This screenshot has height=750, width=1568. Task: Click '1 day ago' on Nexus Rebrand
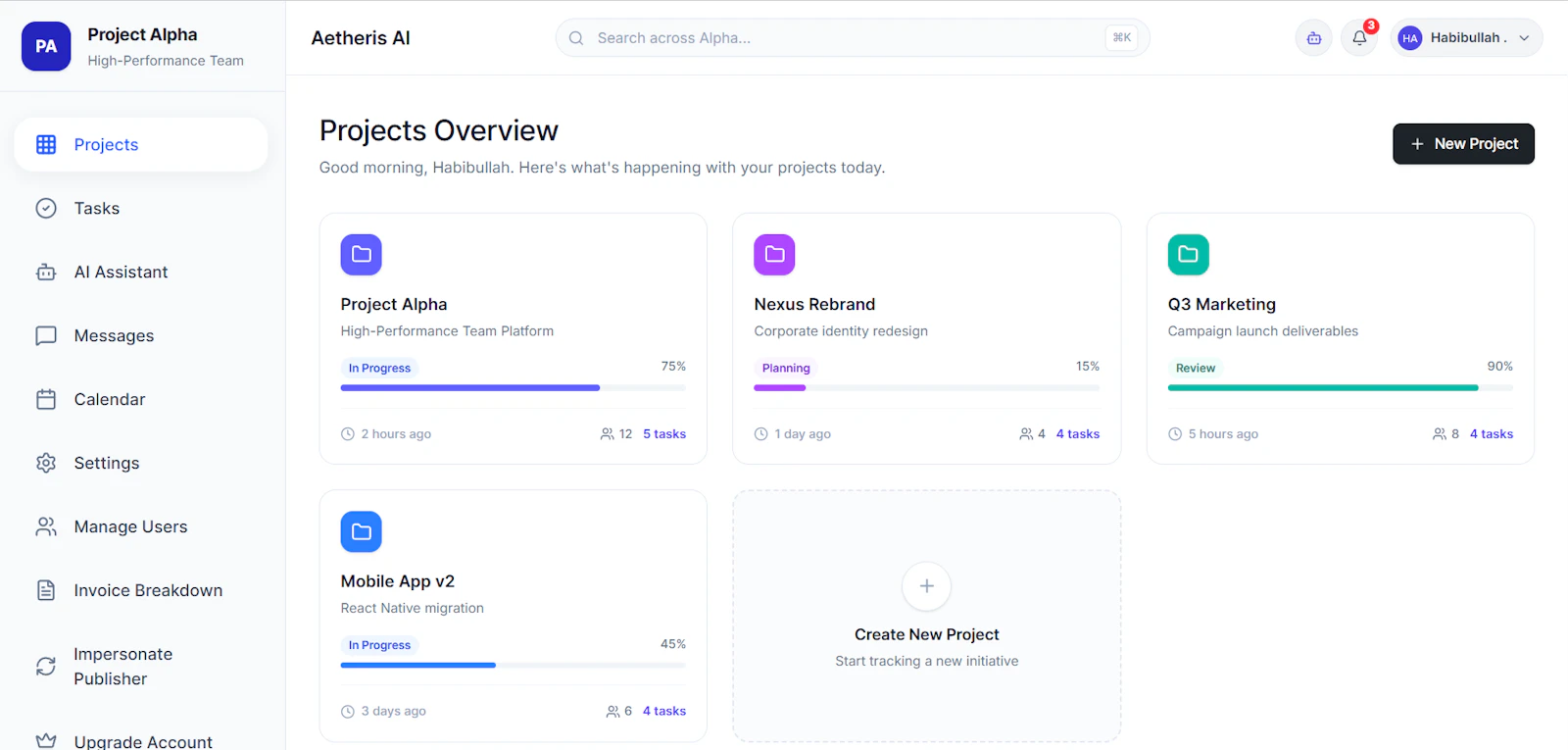point(803,434)
